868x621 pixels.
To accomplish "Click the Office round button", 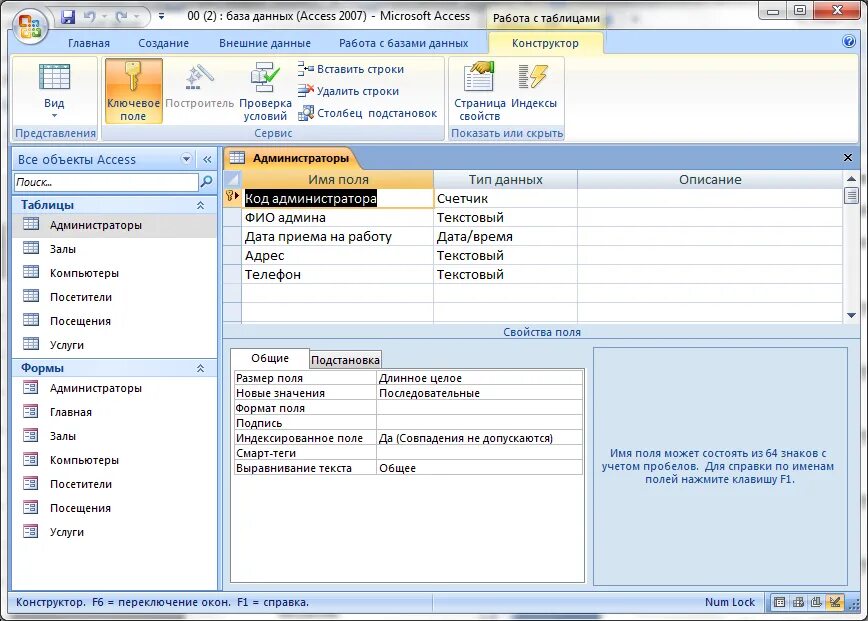I will pyautogui.click(x=30, y=26).
